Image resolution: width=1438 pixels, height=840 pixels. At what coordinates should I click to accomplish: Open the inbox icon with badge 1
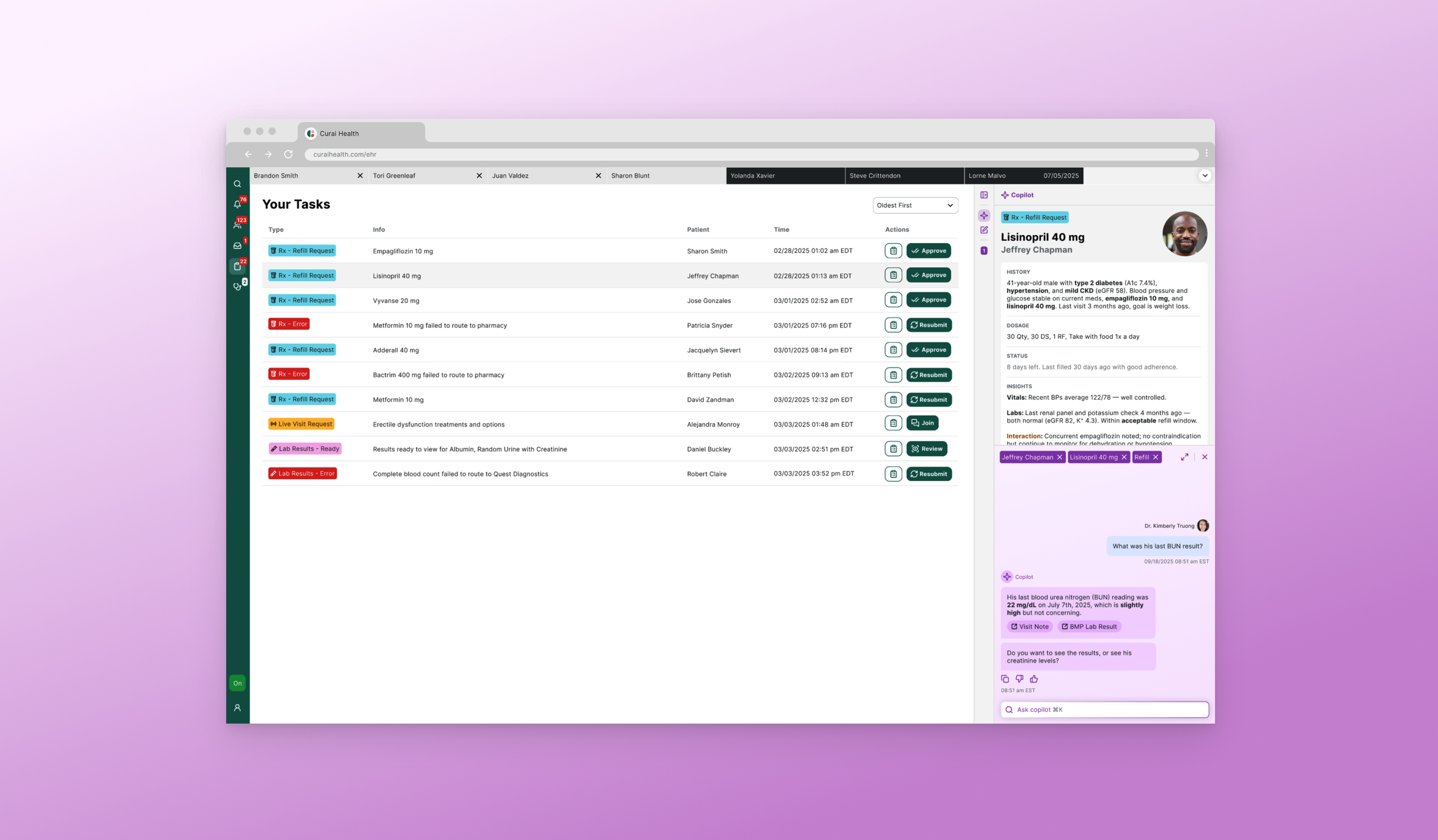237,246
